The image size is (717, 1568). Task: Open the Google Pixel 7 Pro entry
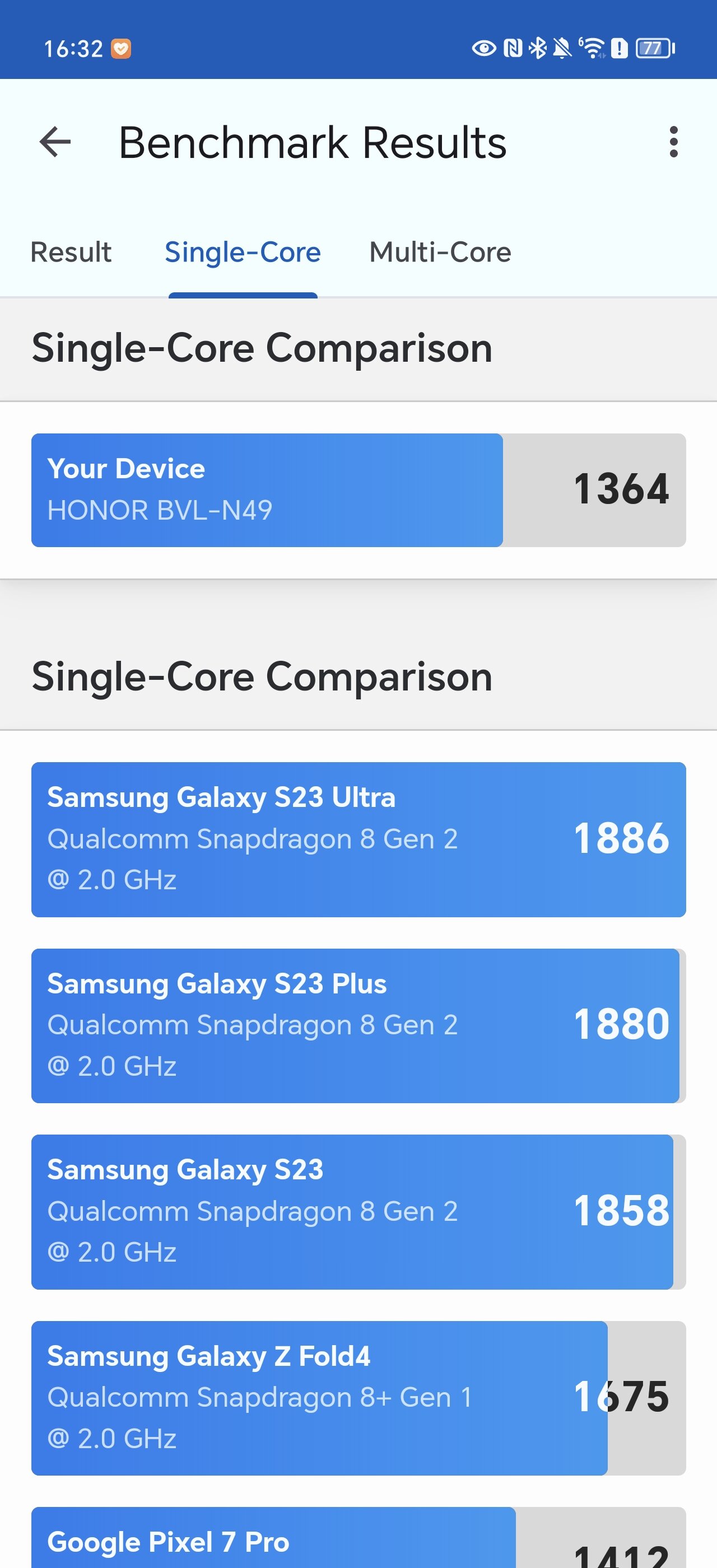(358, 1538)
